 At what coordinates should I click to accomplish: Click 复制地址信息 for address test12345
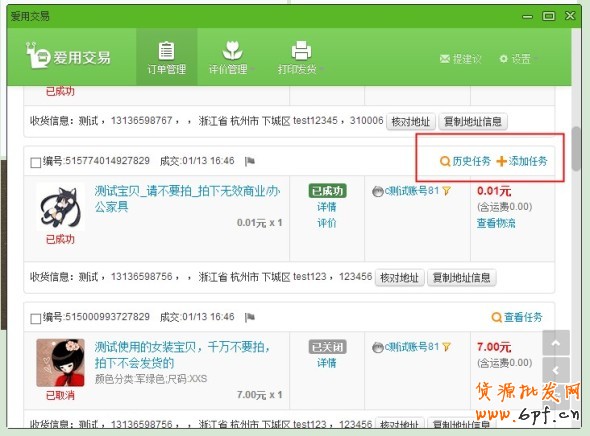pyautogui.click(x=473, y=122)
